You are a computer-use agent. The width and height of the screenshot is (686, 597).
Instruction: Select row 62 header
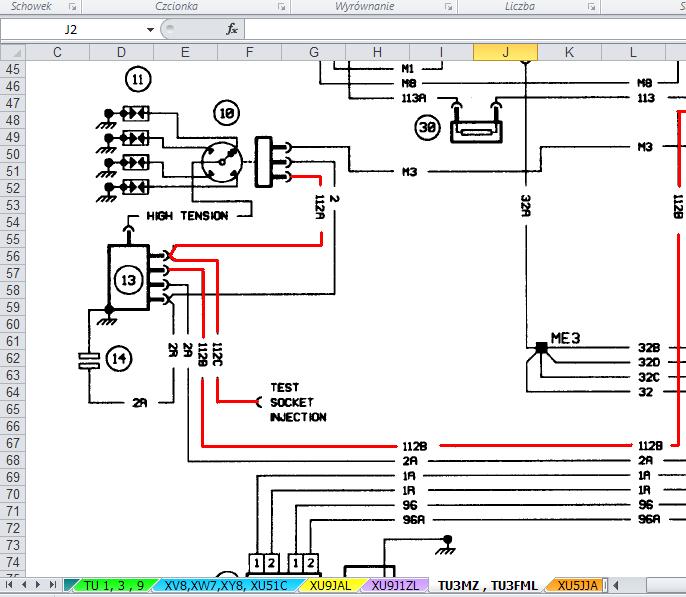tap(13, 358)
